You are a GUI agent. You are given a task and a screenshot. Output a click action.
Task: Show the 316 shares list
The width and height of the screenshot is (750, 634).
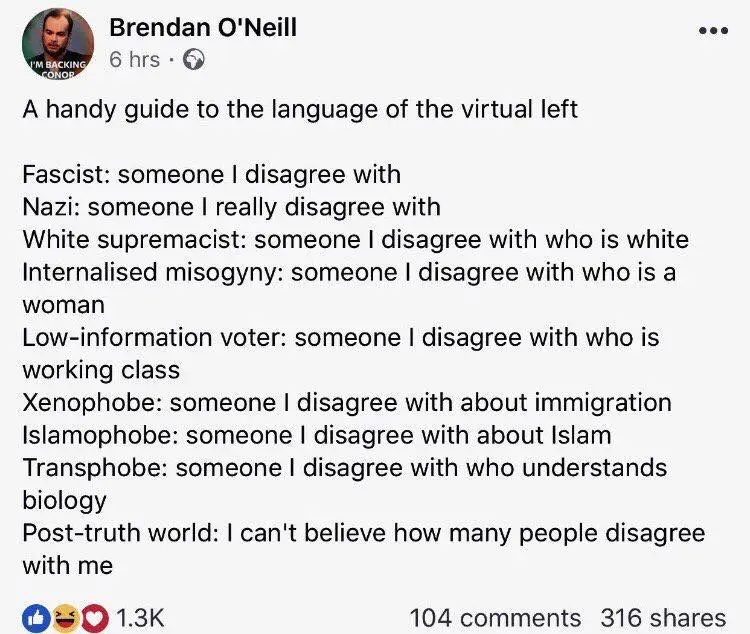(x=663, y=617)
